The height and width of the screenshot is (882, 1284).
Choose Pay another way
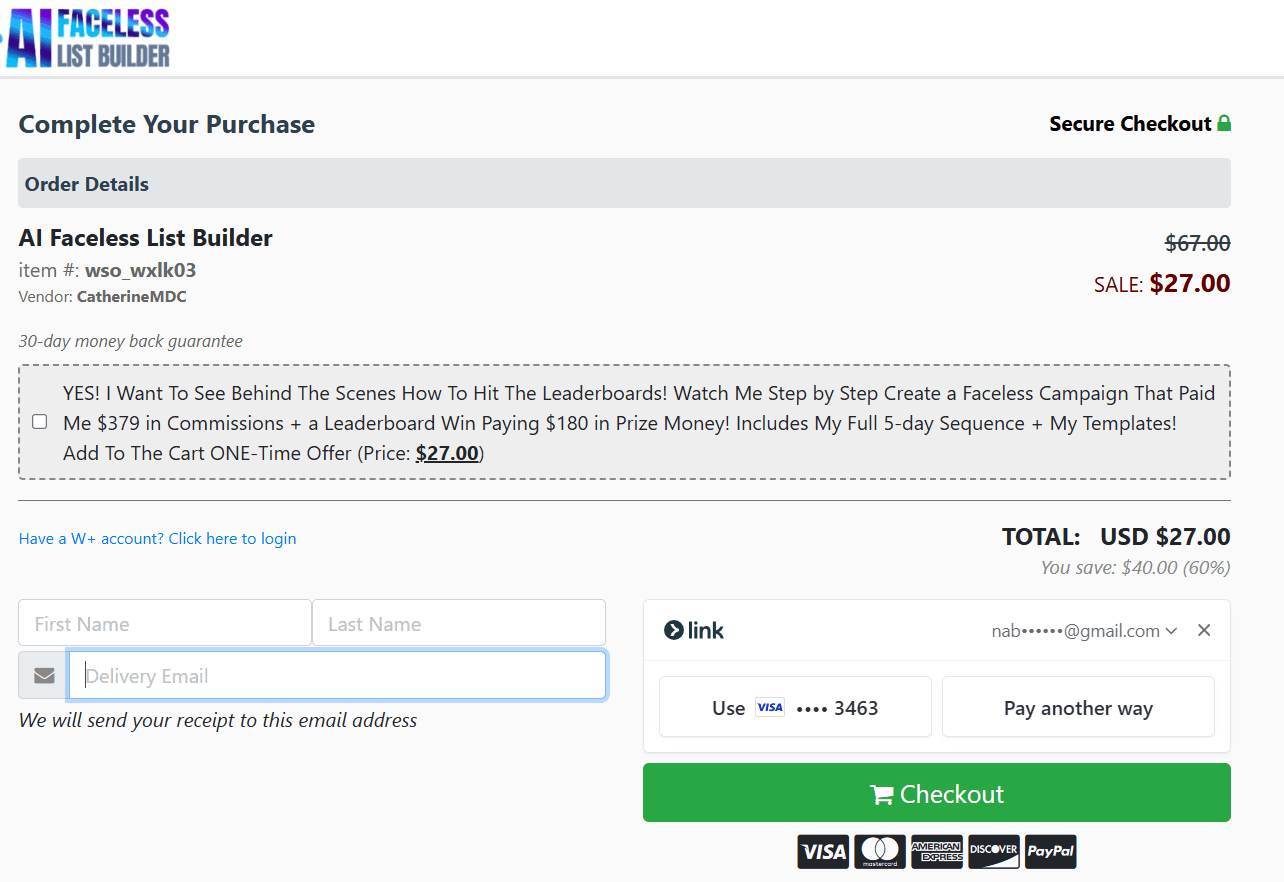point(1077,707)
